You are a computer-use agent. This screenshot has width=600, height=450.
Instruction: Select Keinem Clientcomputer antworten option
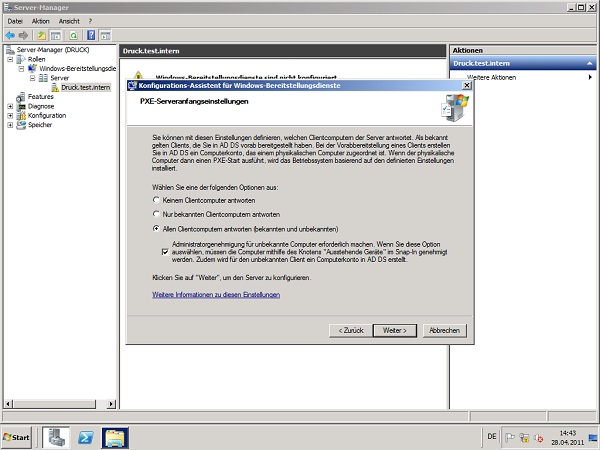156,200
